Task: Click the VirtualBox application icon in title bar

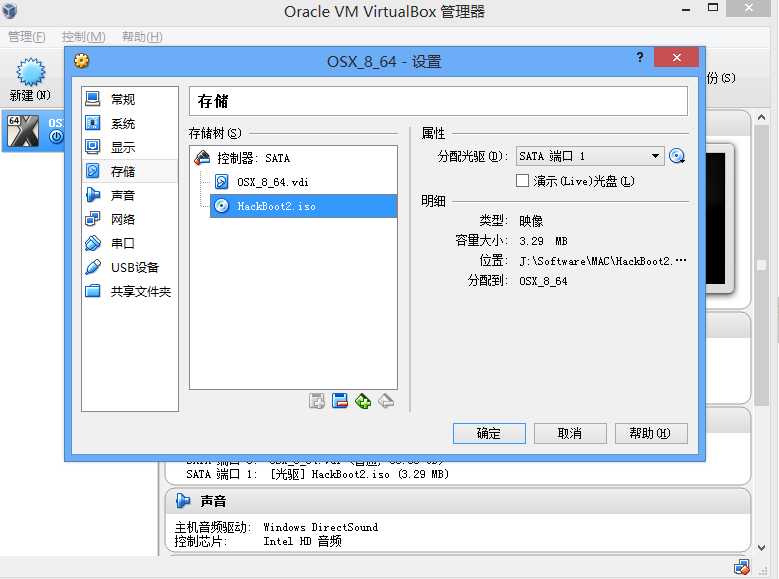Action: (9, 10)
